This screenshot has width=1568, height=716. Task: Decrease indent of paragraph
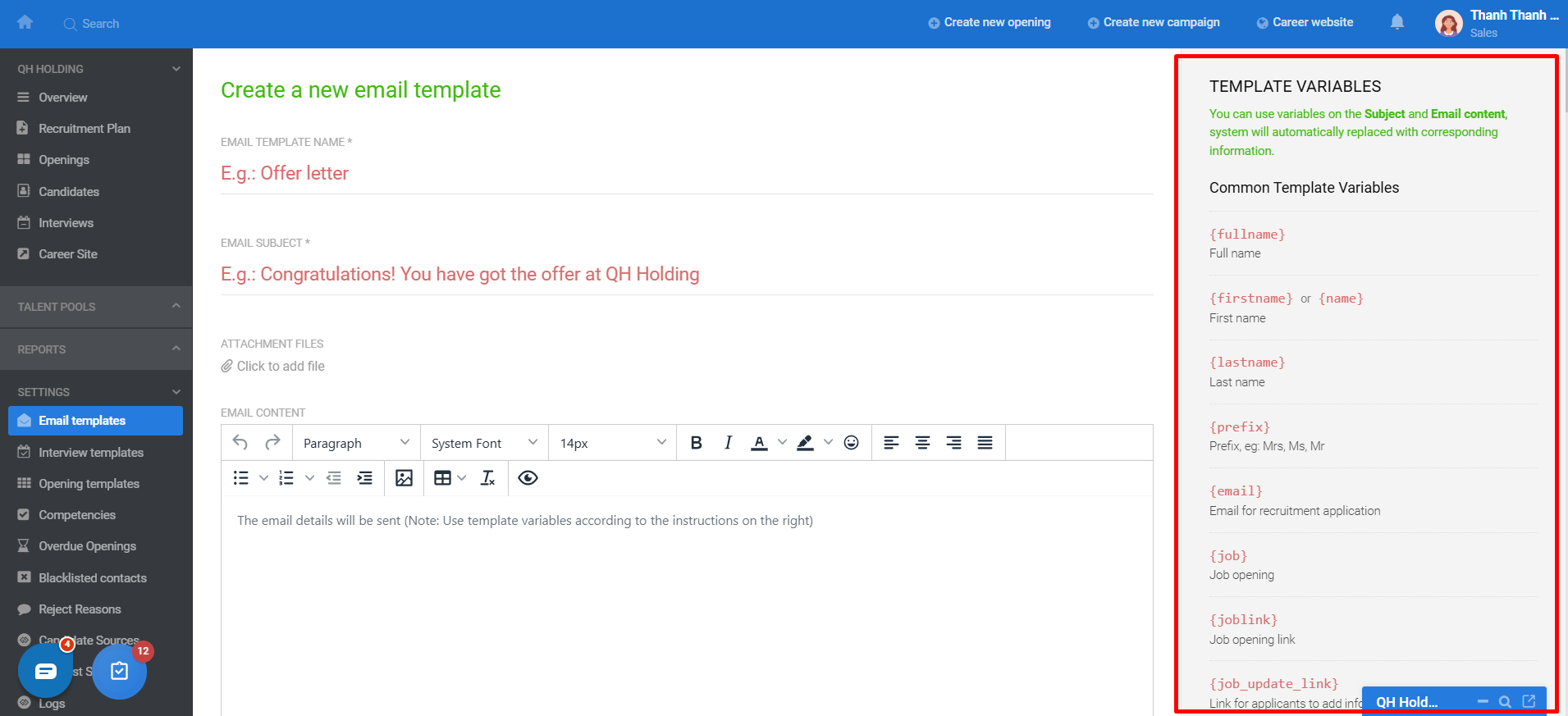tap(333, 478)
